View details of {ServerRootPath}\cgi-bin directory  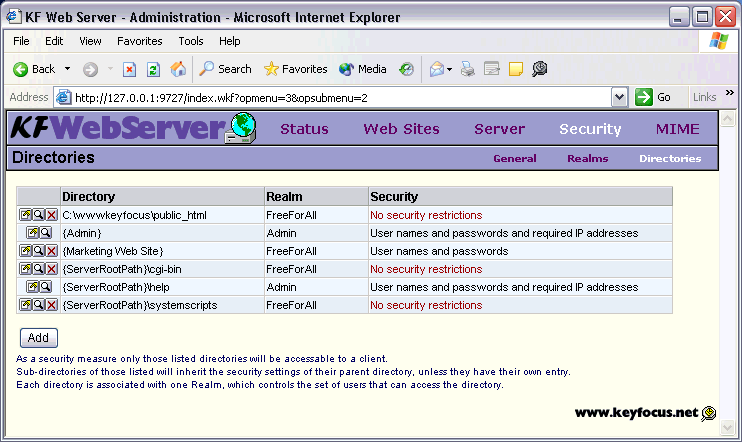(38, 269)
